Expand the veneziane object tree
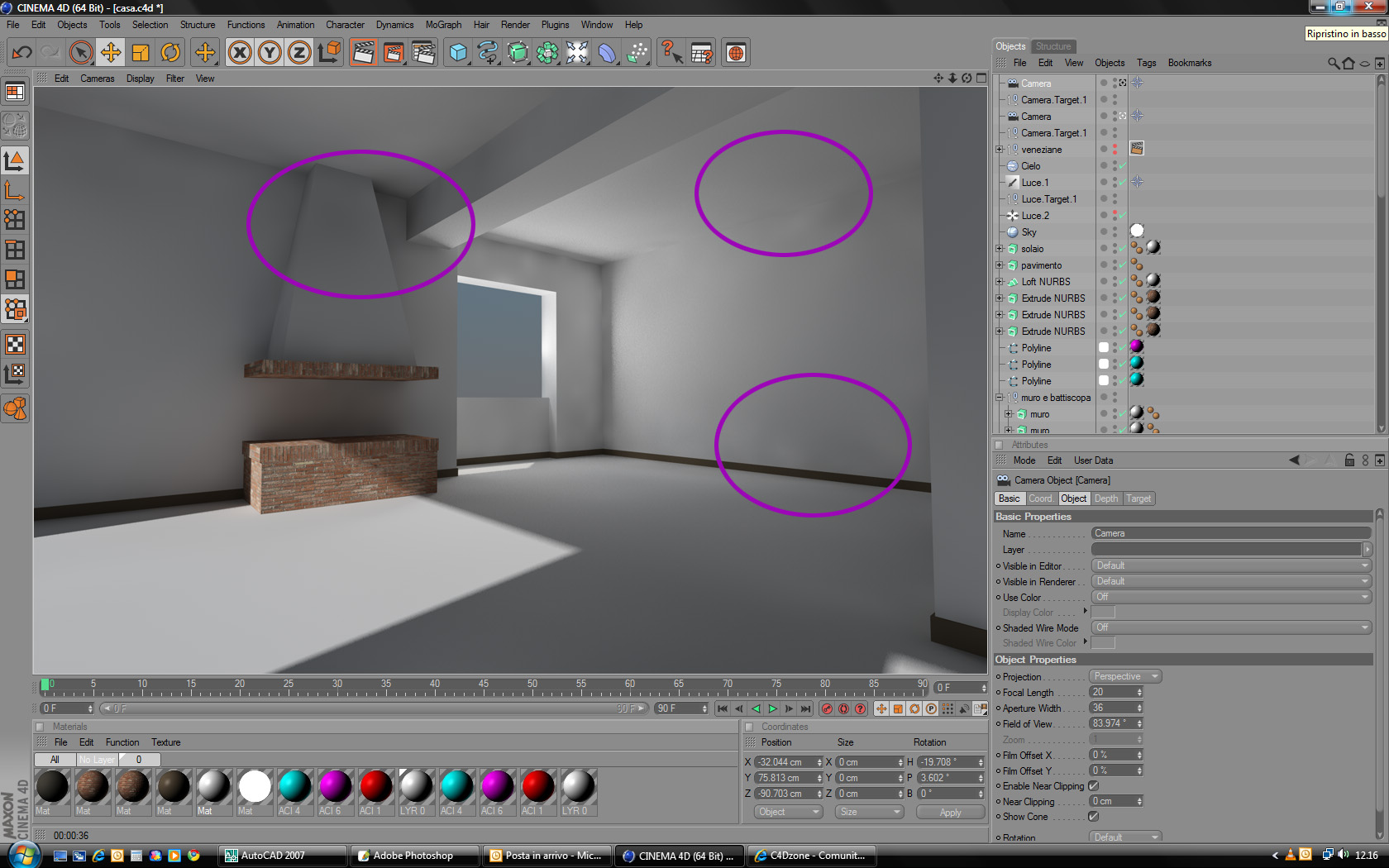This screenshot has width=1389, height=868. (1000, 150)
